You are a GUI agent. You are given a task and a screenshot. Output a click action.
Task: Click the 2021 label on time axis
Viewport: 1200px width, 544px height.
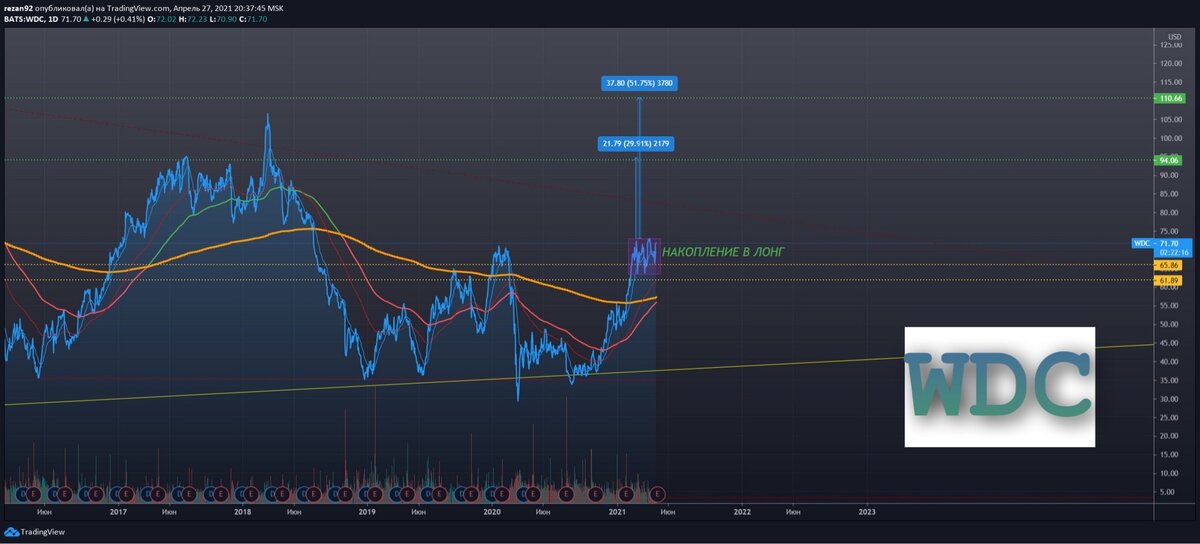[x=617, y=511]
